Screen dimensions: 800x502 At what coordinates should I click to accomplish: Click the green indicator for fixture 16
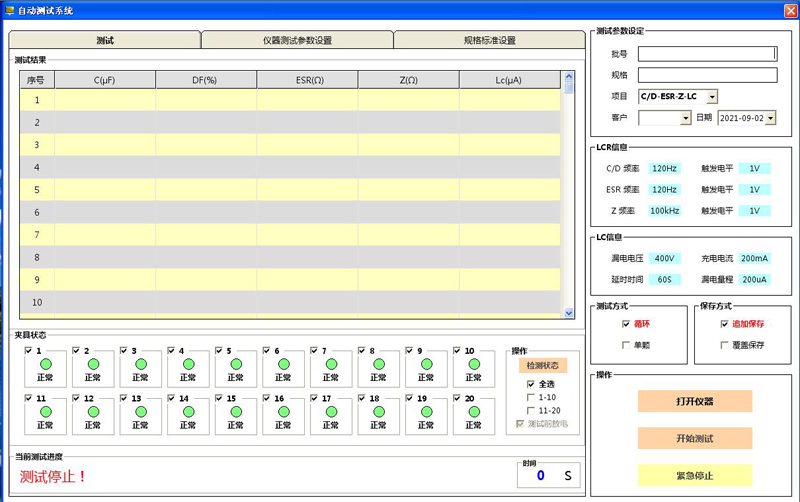pyautogui.click(x=283, y=411)
